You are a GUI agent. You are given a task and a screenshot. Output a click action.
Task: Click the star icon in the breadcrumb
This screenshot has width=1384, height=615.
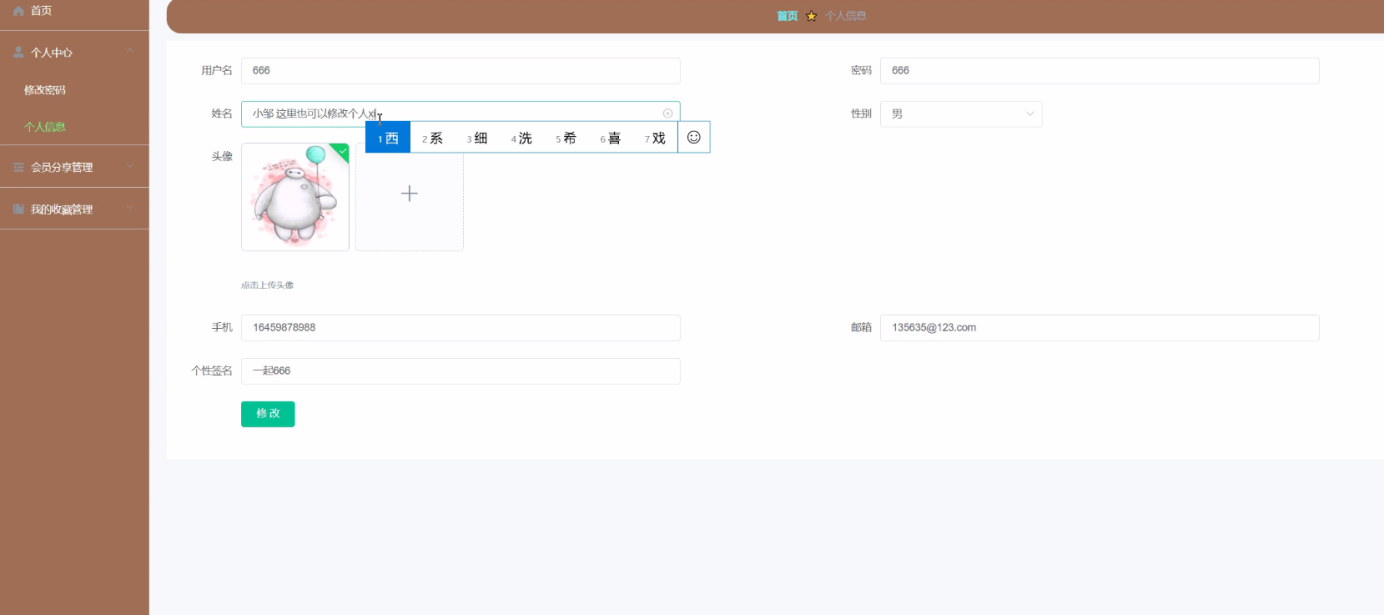tap(811, 16)
